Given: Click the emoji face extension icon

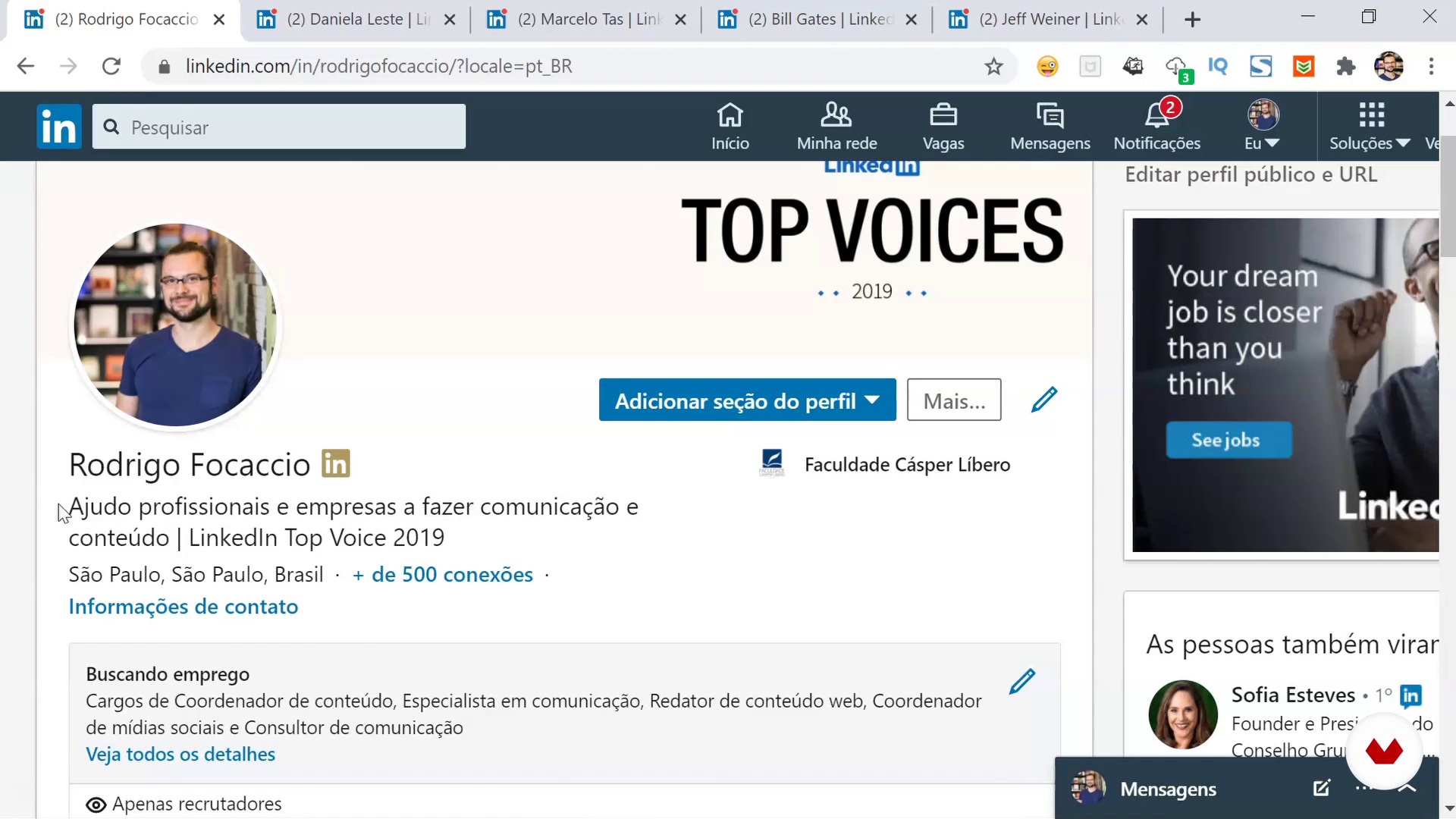Looking at the screenshot, I should [1048, 67].
